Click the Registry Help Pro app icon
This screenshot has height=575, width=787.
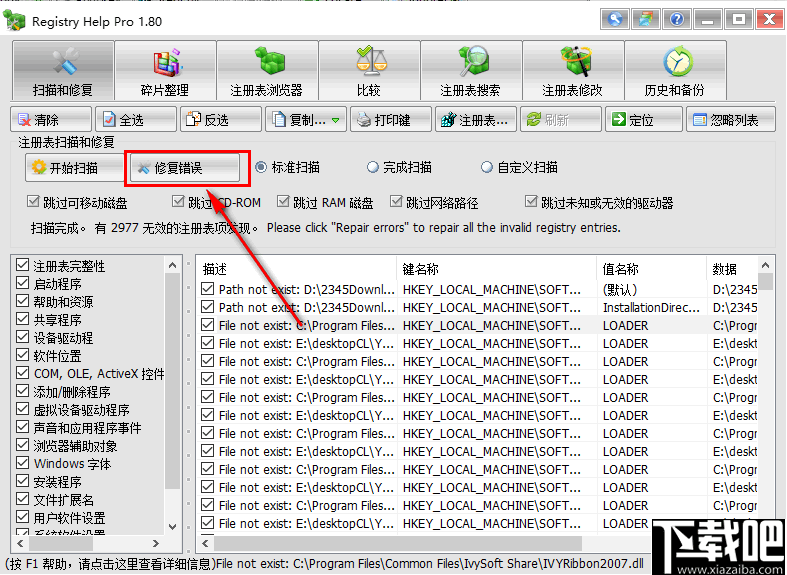[14, 21]
